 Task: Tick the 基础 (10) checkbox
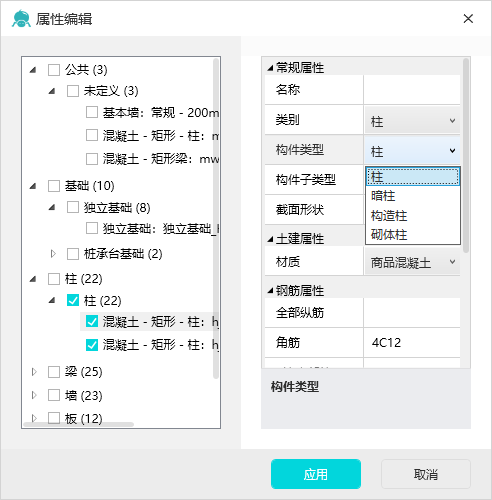54,186
